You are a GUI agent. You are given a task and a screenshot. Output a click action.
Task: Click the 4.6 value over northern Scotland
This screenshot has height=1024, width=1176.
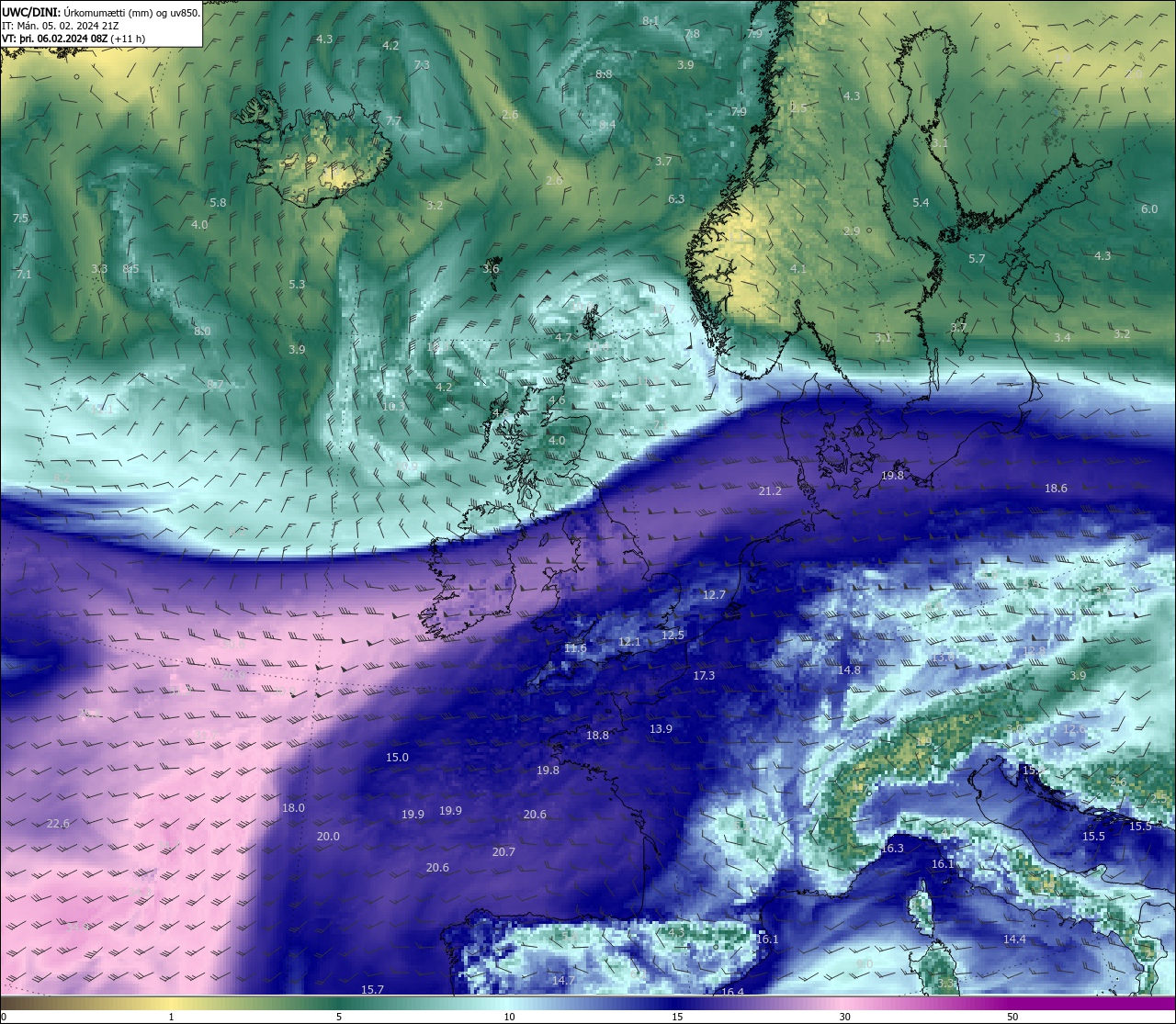click(557, 400)
